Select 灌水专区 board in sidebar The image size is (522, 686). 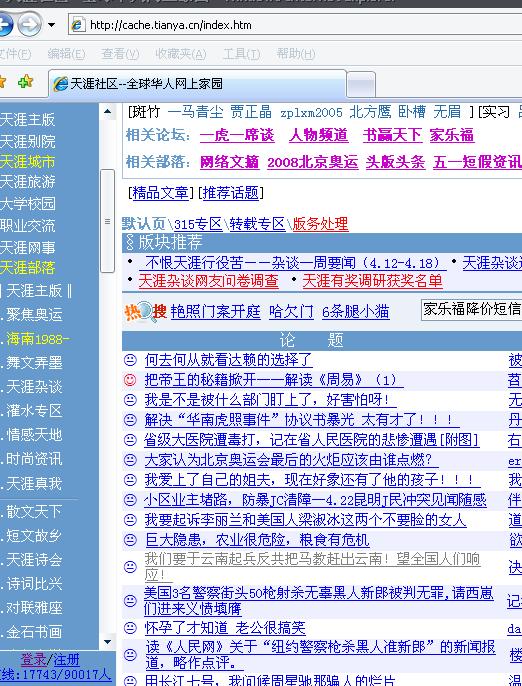point(34,410)
